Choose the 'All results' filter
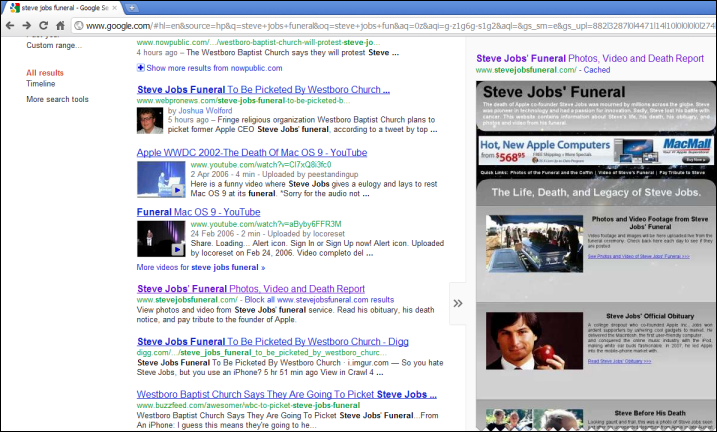 click(x=45, y=73)
